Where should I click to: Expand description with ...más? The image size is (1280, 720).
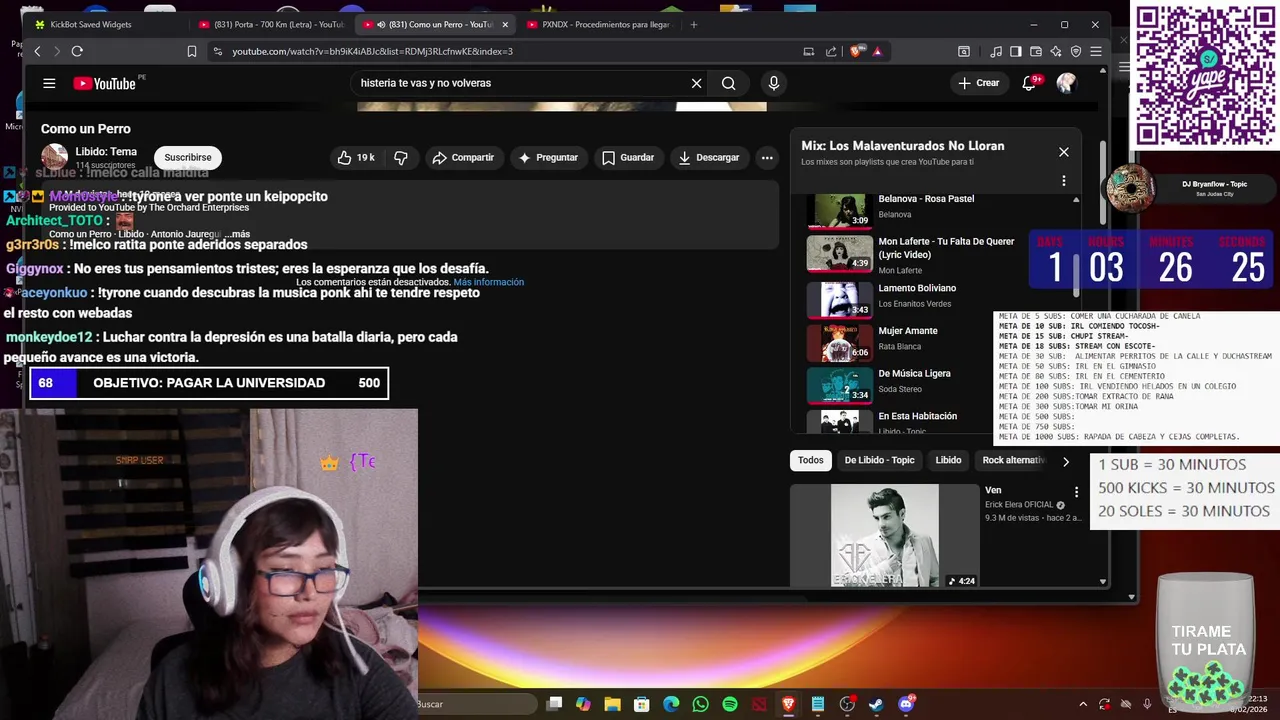(x=237, y=234)
